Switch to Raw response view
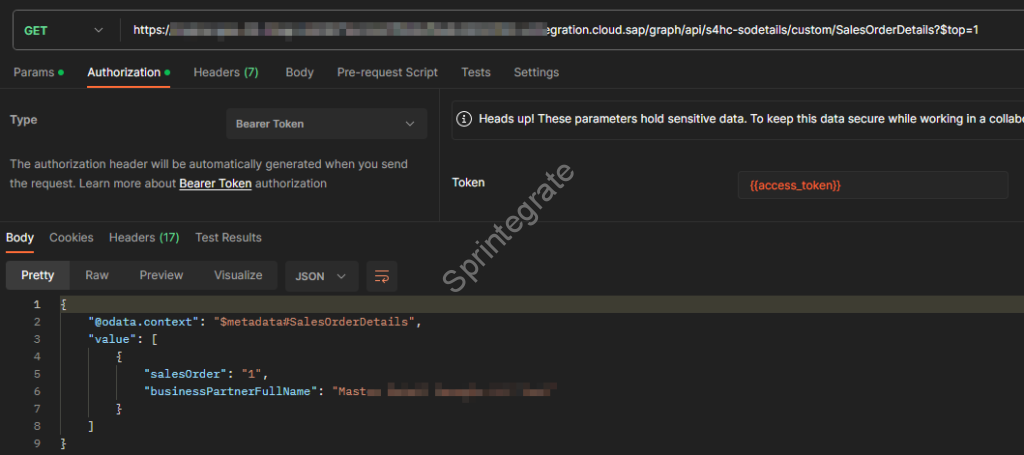Screen dimensions: 1024x455 coord(97,275)
